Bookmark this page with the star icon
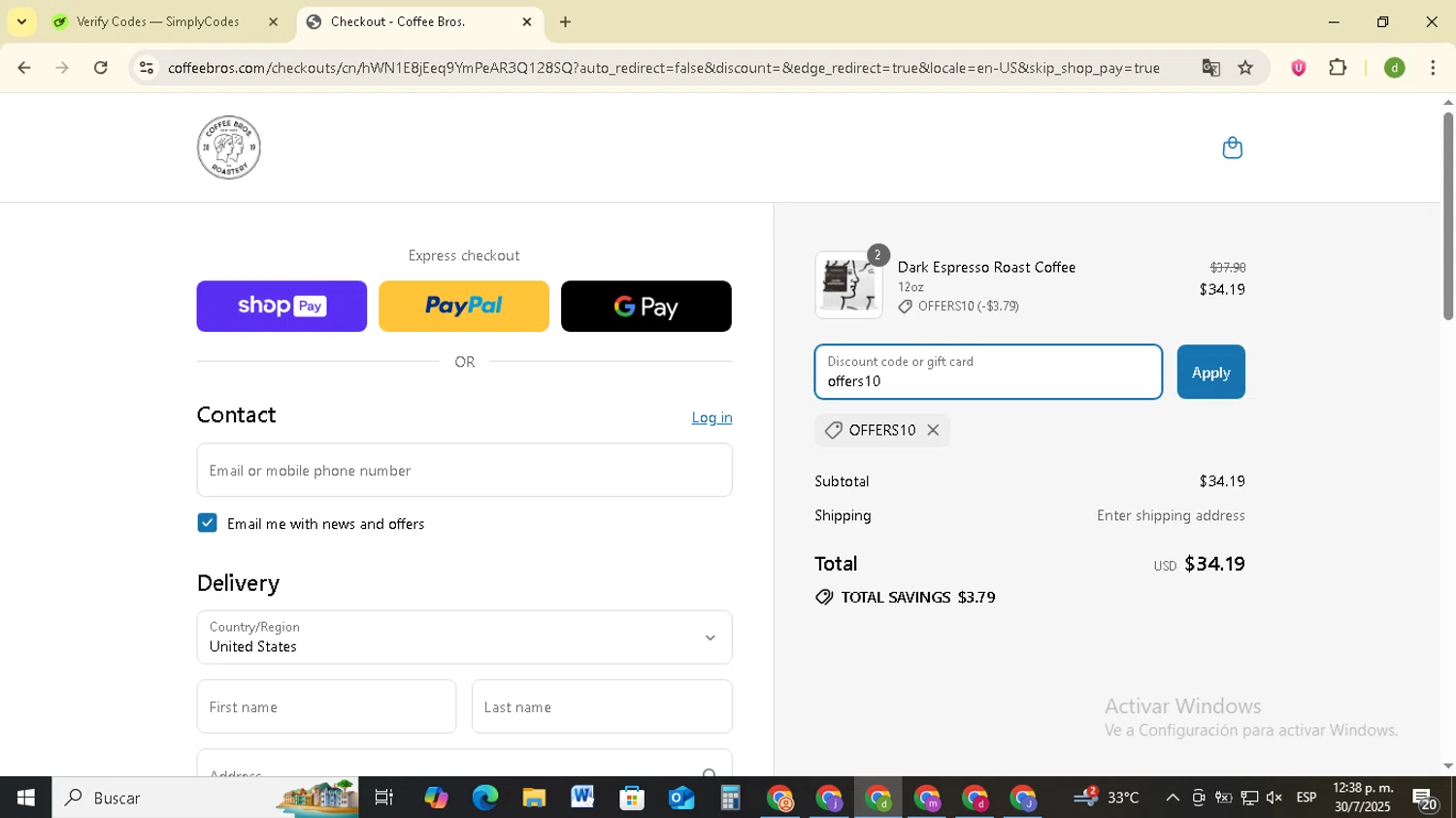Image resolution: width=1456 pixels, height=818 pixels. pyautogui.click(x=1245, y=68)
